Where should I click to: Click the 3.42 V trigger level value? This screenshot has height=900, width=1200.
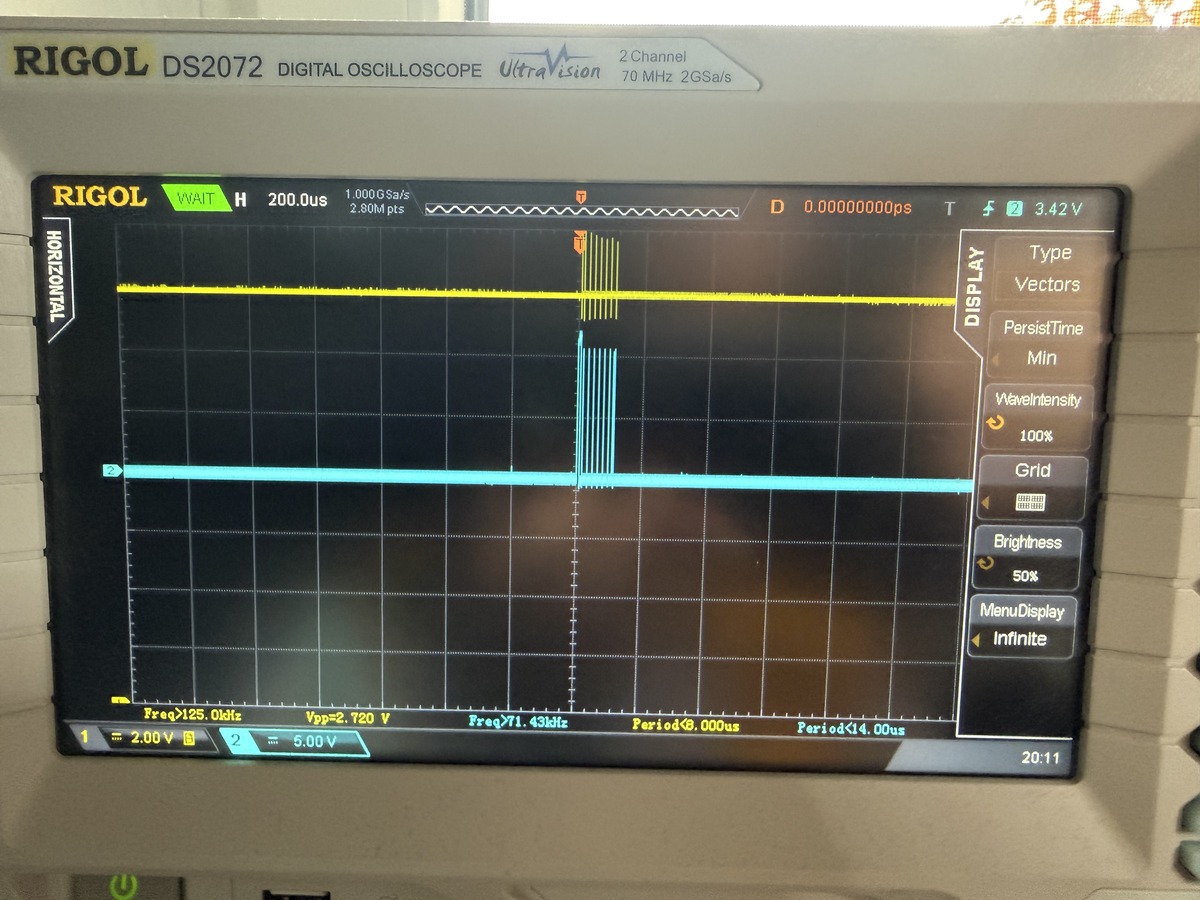[1058, 208]
